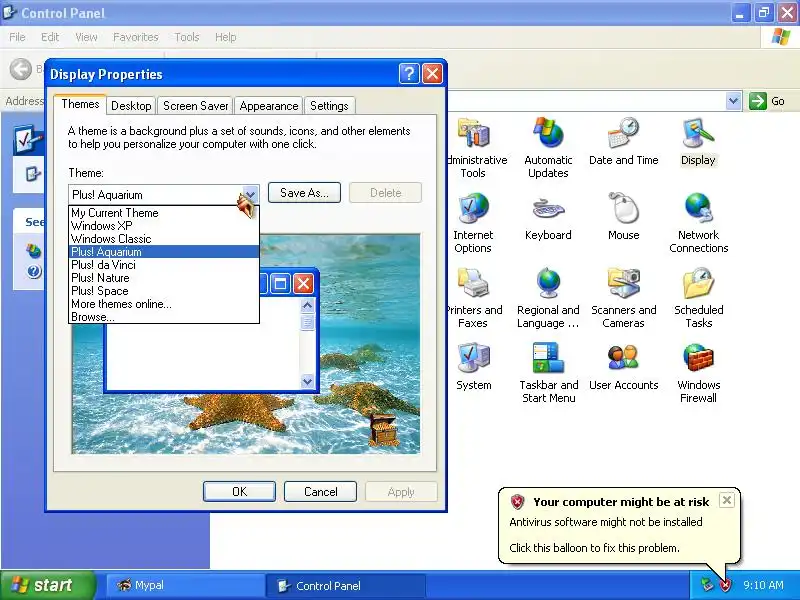Click the Save As... button
The image size is (800, 600).
tap(304, 193)
